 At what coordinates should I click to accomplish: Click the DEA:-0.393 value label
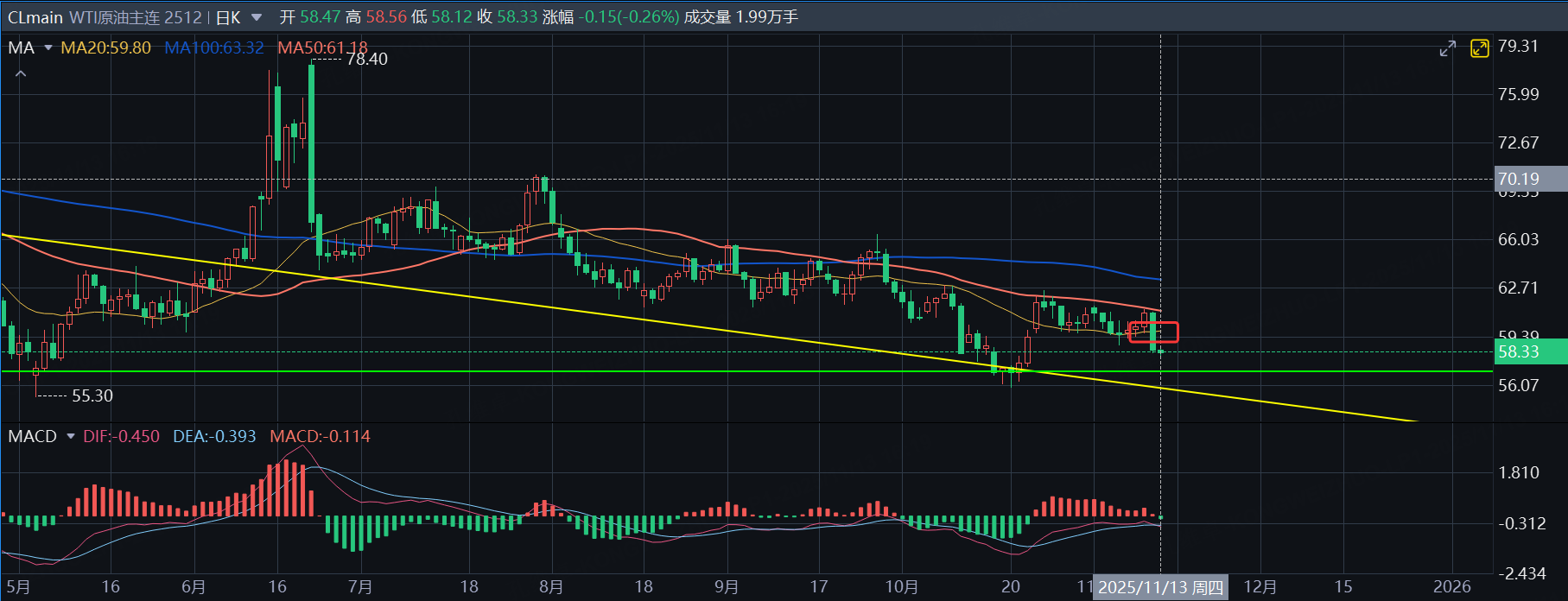(214, 436)
